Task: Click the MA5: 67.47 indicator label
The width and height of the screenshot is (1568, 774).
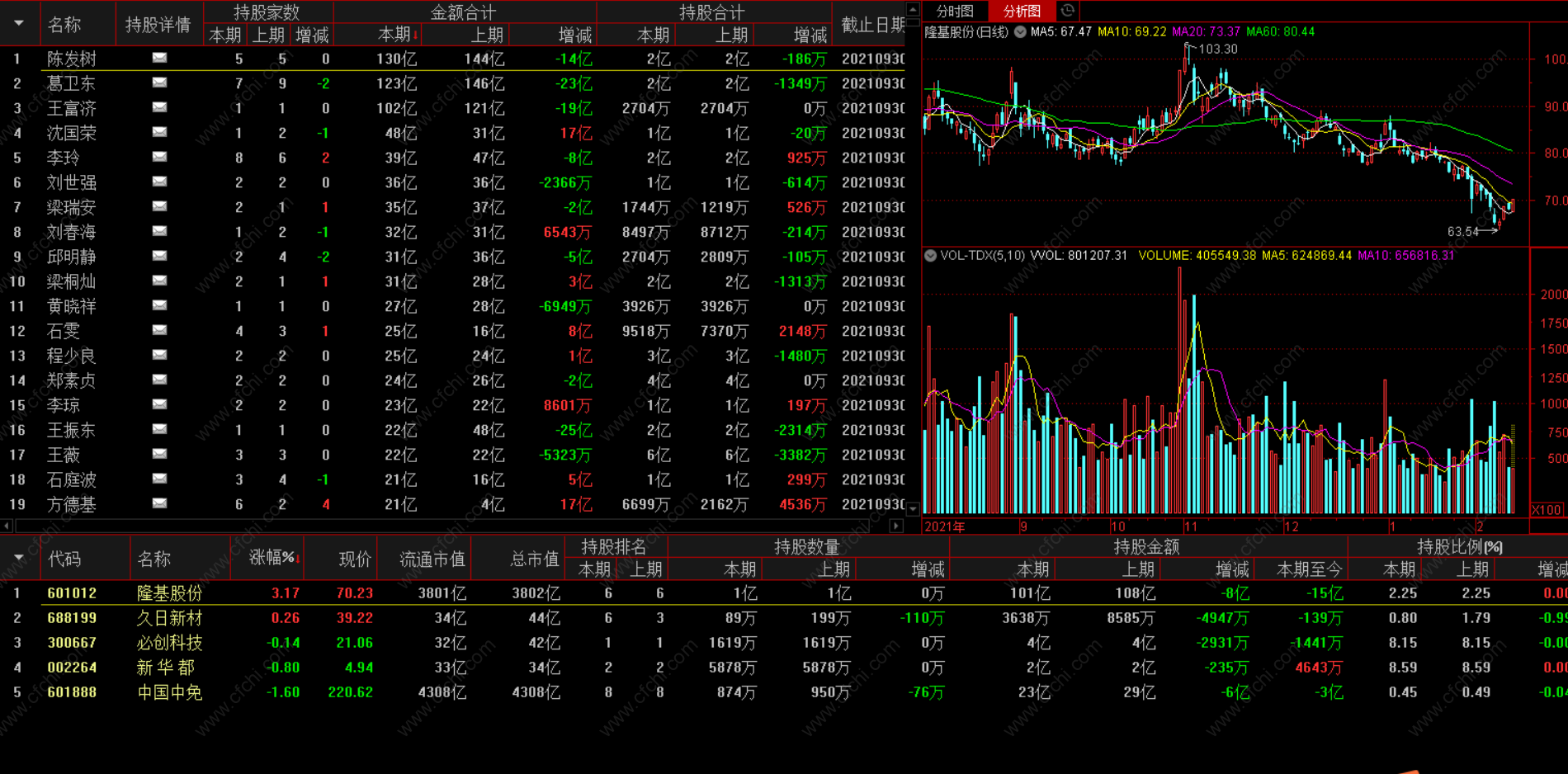Action: point(1061,32)
